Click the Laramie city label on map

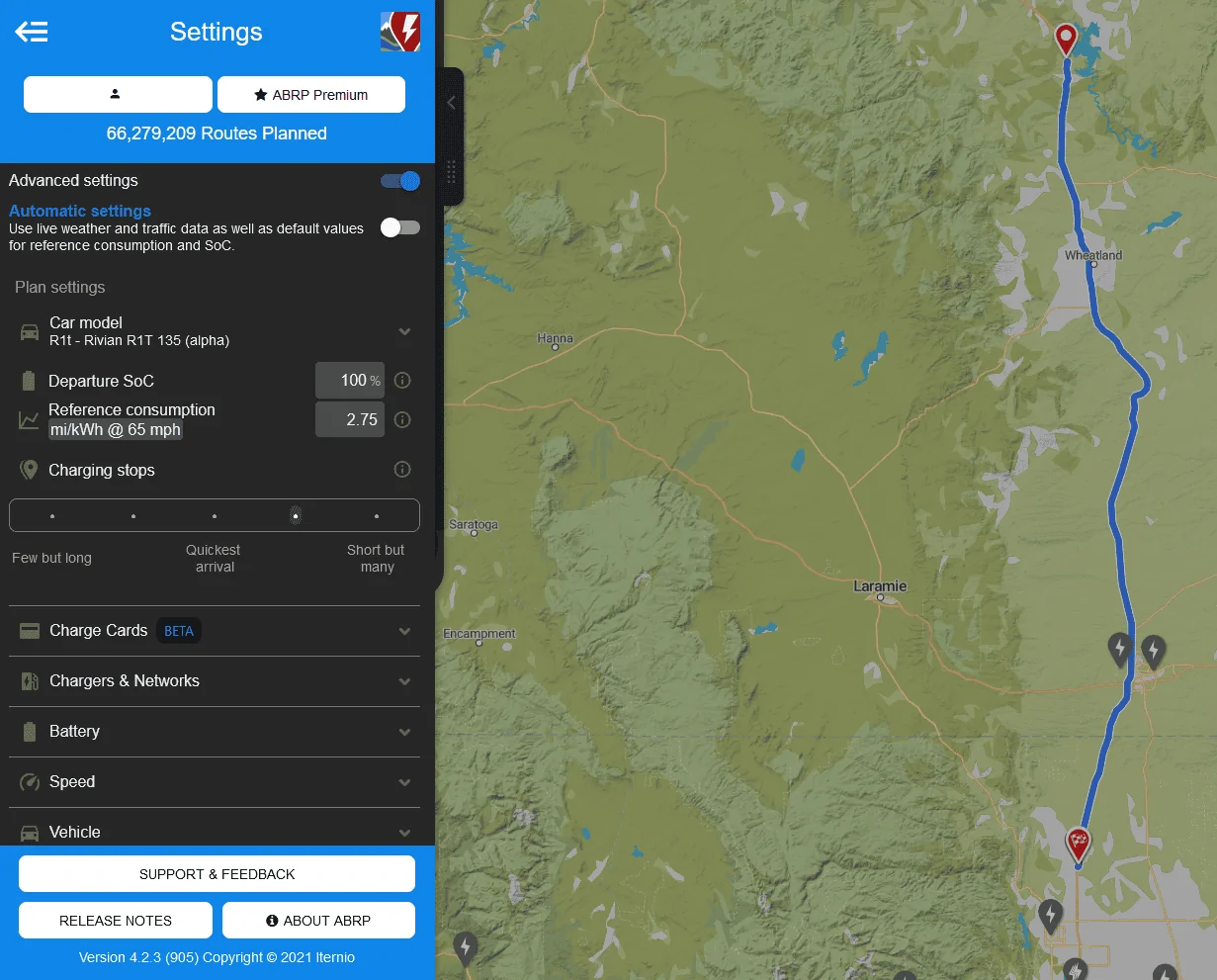tap(880, 586)
